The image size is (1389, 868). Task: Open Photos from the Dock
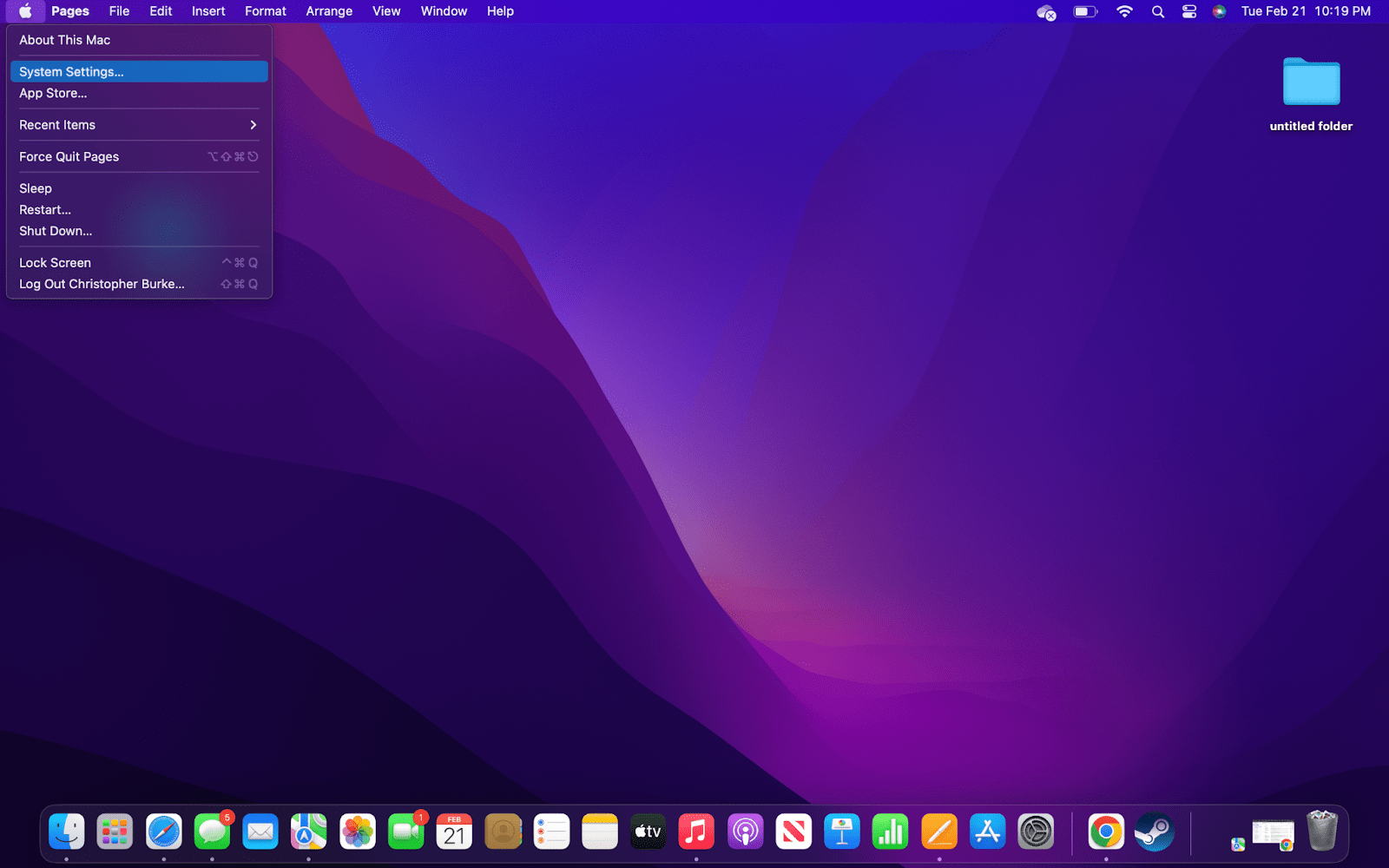pyautogui.click(x=357, y=831)
